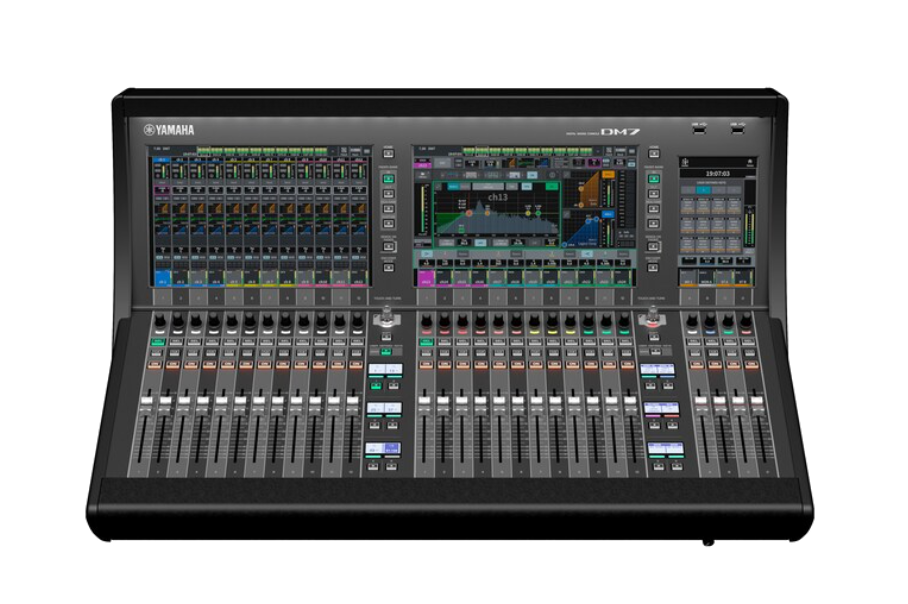
Task: Tap the key under the left Touch and Turn knob
Action: tap(386, 336)
